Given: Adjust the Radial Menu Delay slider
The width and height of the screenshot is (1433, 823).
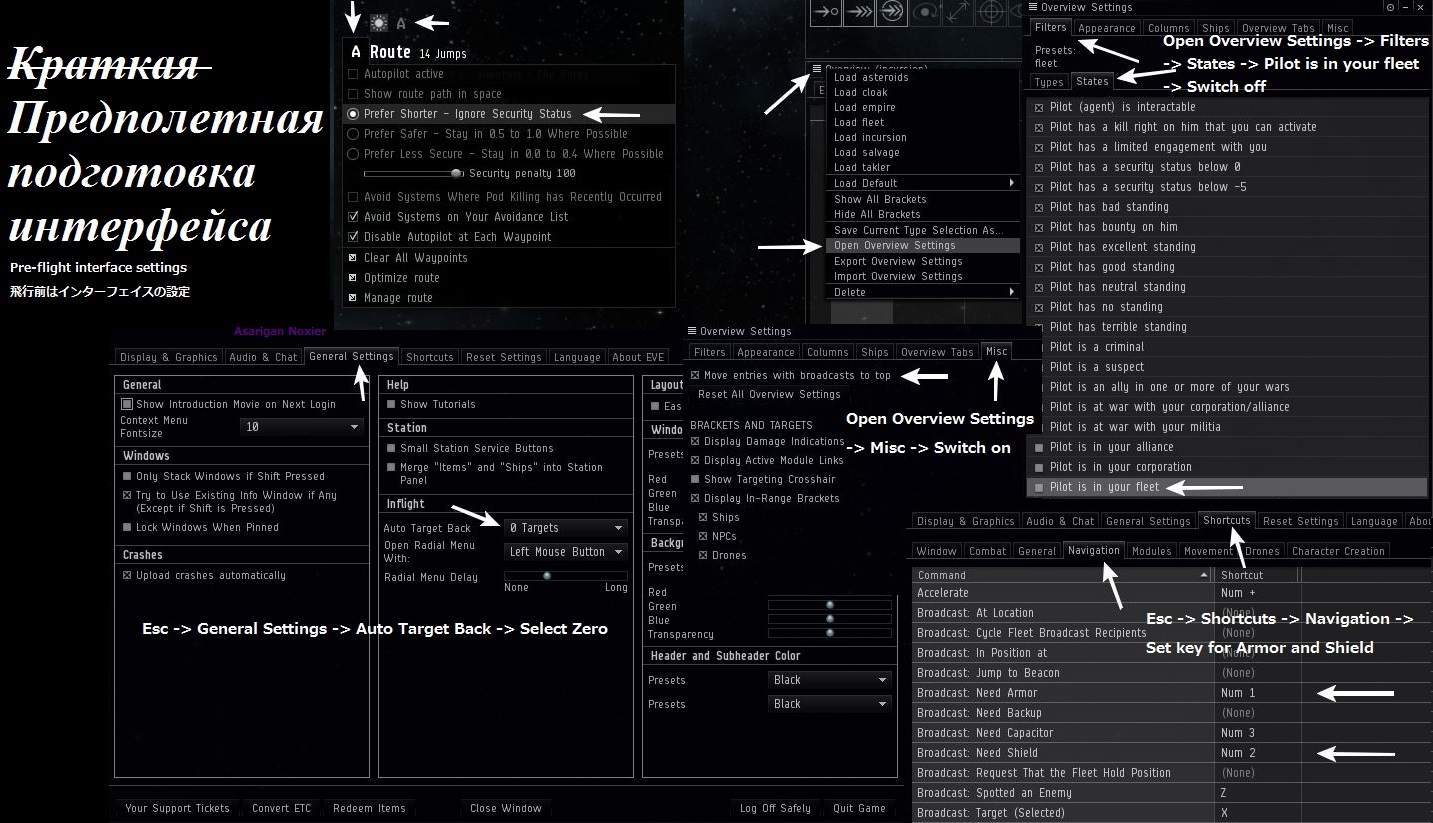Looking at the screenshot, I should (x=547, y=576).
